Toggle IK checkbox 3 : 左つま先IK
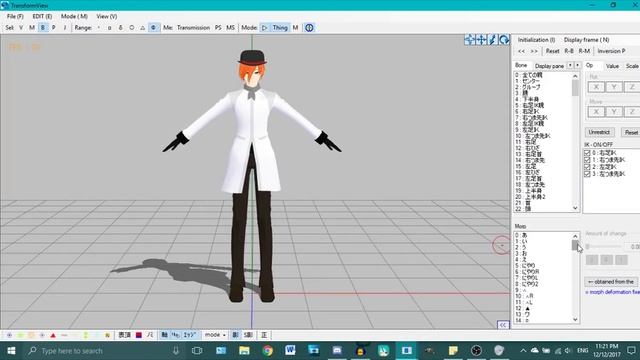Image resolution: width=640 pixels, height=360 pixels. 587,174
